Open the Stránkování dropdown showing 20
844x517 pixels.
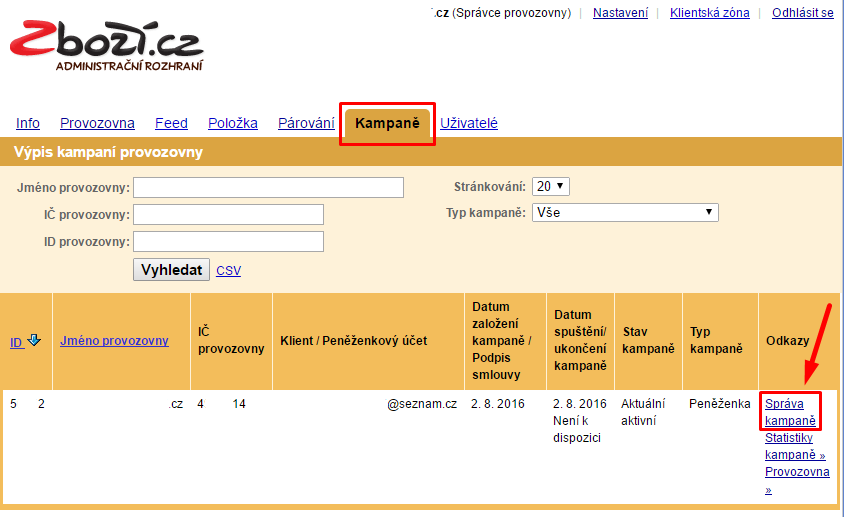[x=551, y=186]
